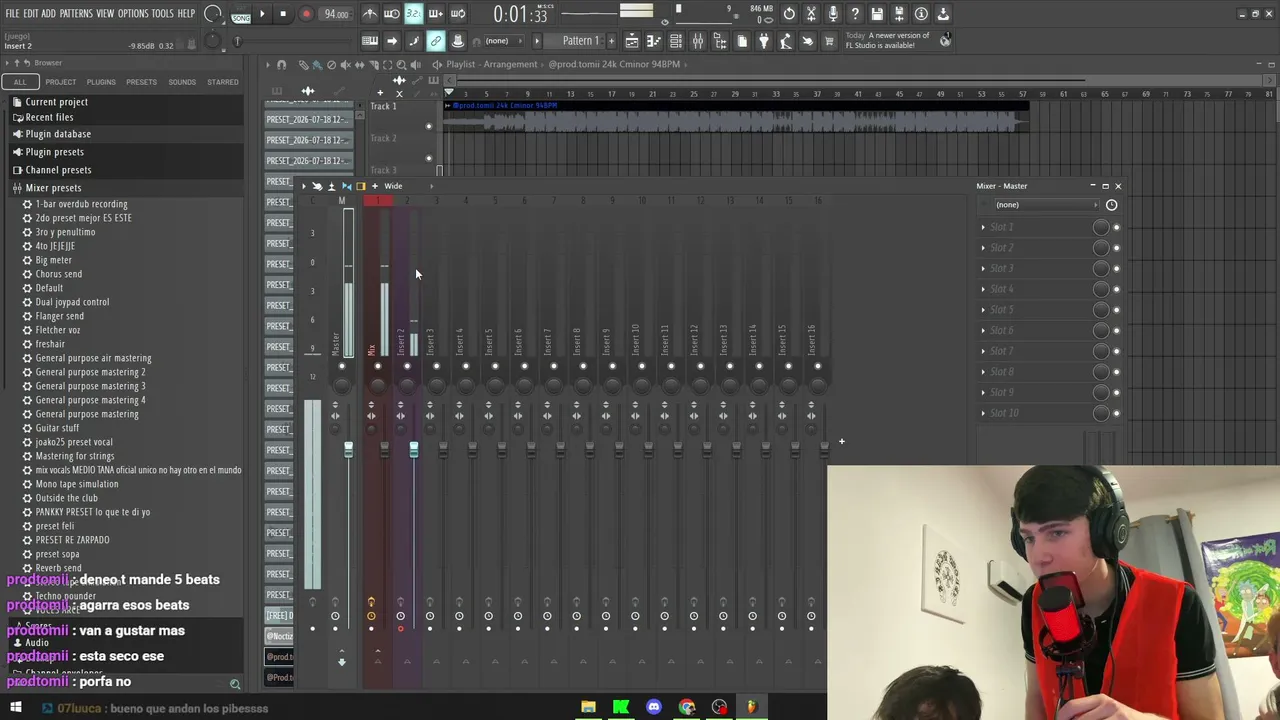This screenshot has height=720, width=1280.
Task: Open the Plugin picker plug icon
Action: pyautogui.click(x=764, y=41)
